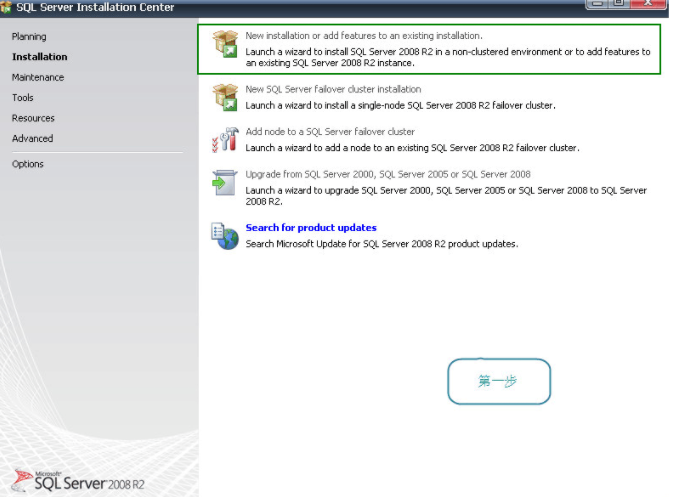Go to the Tools section
The height and width of the screenshot is (497, 678).
[22, 98]
